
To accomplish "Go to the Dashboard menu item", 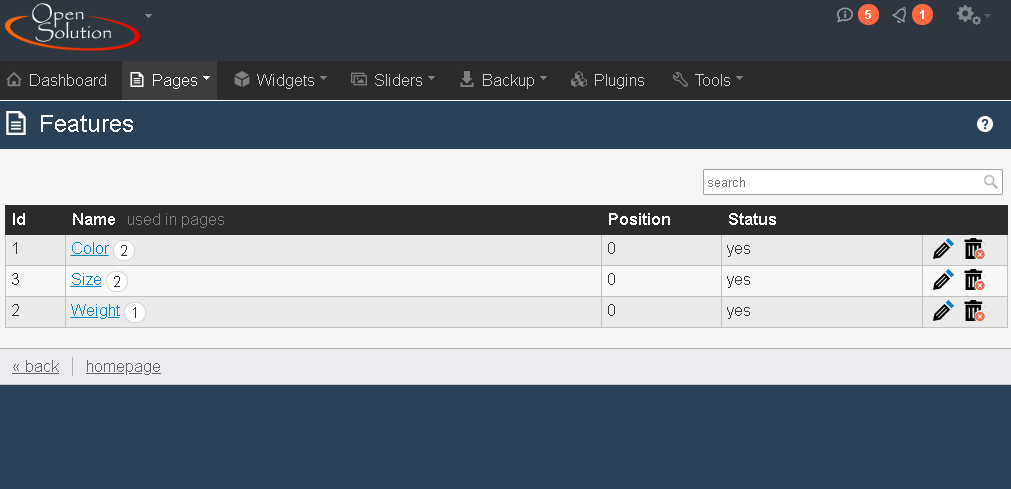I will tap(57, 80).
